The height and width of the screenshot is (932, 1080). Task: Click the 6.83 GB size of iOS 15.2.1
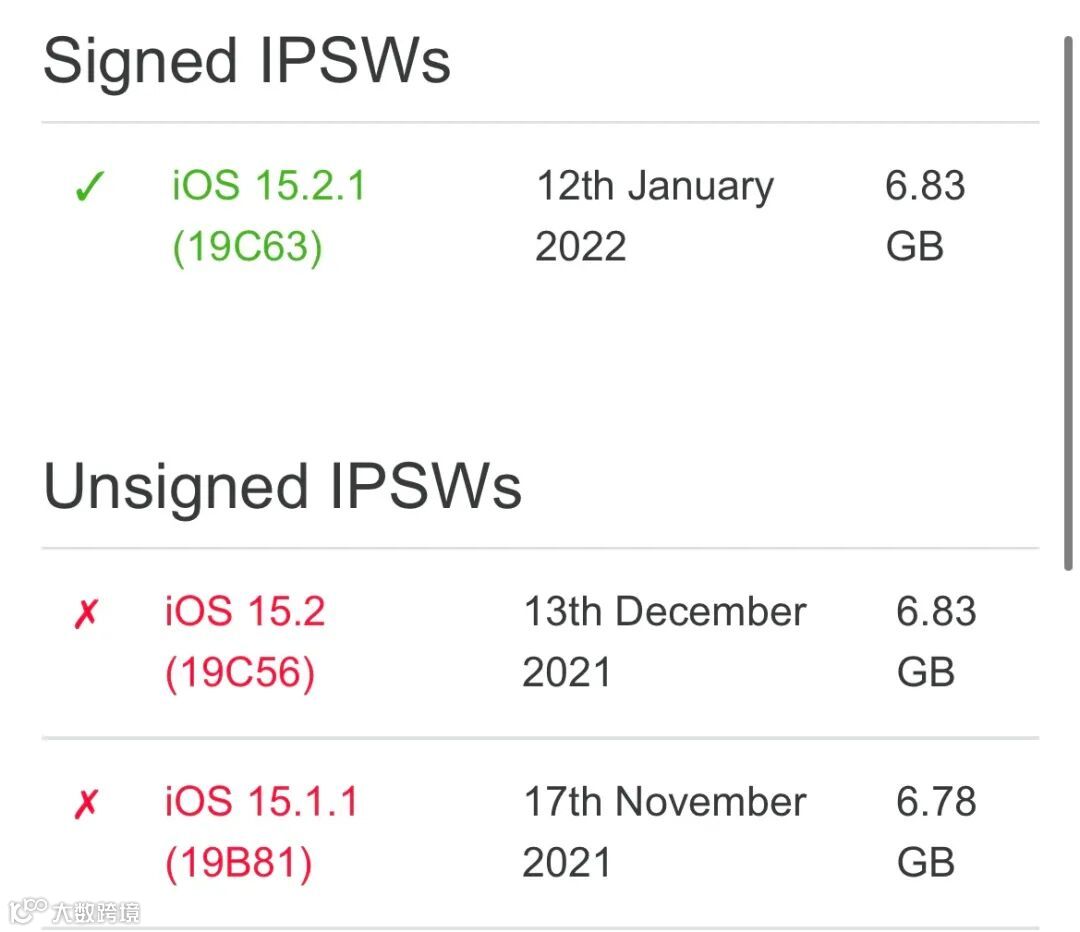pos(925,216)
